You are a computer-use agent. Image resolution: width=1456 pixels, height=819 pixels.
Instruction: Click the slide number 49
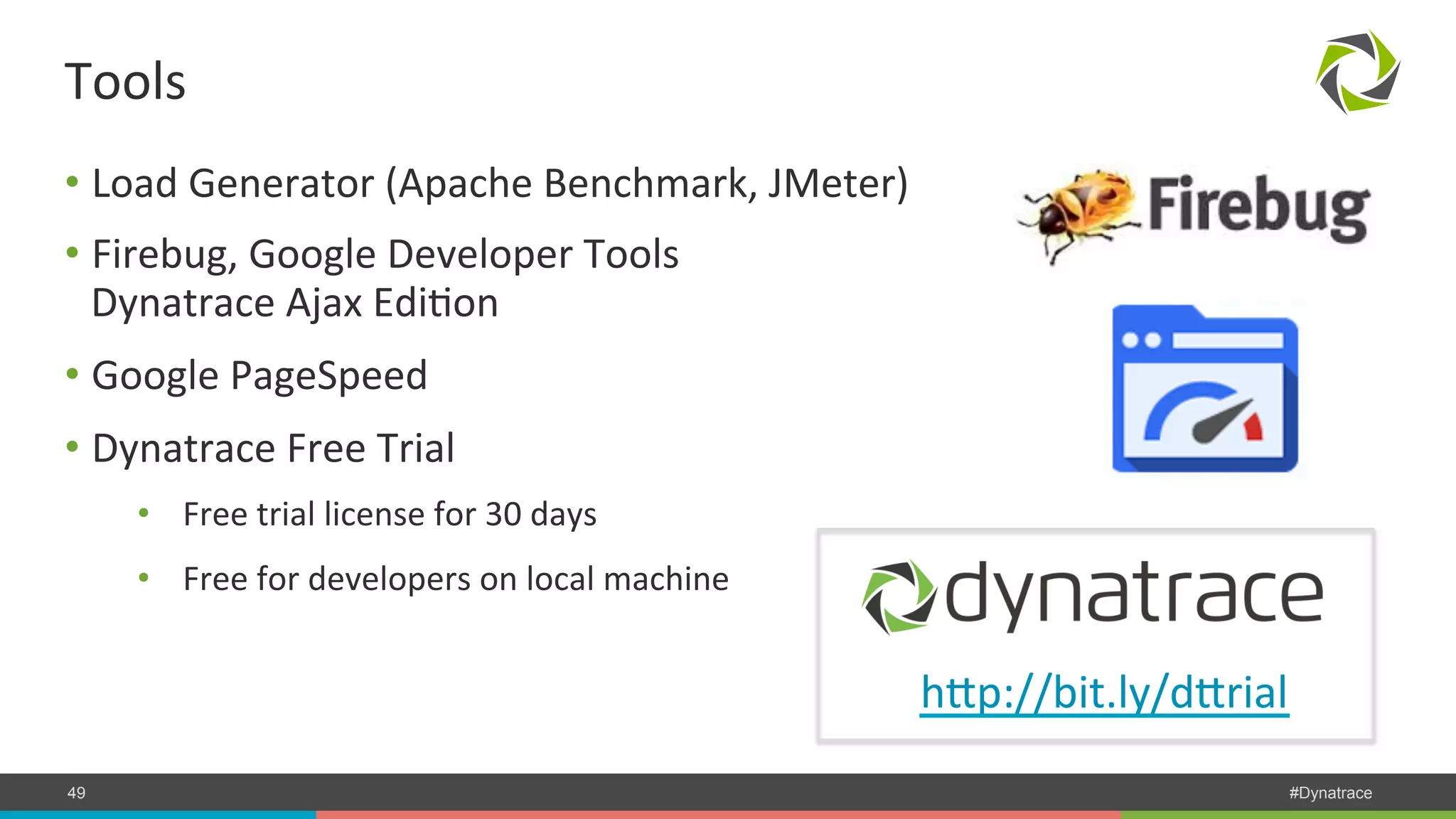point(76,793)
